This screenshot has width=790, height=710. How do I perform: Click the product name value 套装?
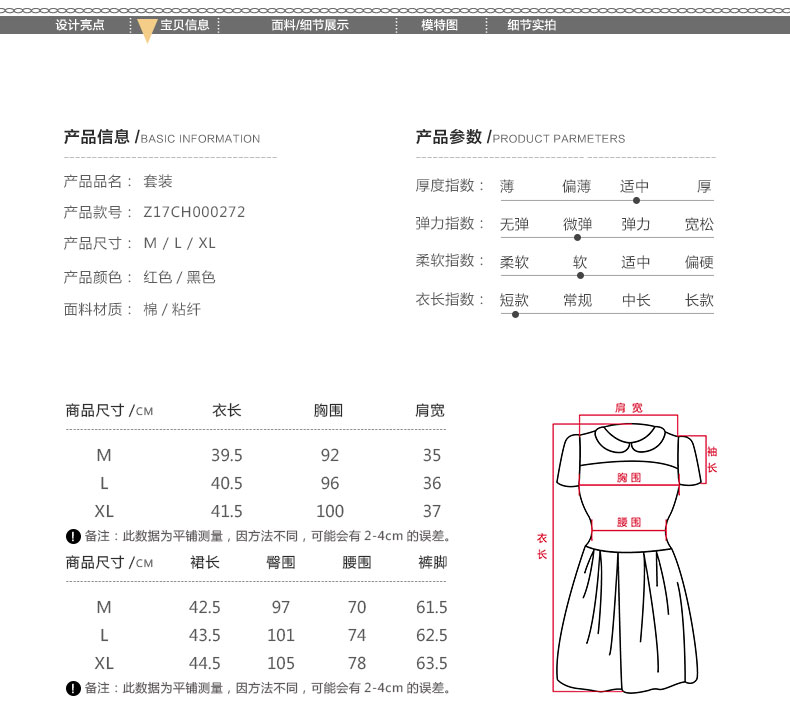pyautogui.click(x=158, y=181)
